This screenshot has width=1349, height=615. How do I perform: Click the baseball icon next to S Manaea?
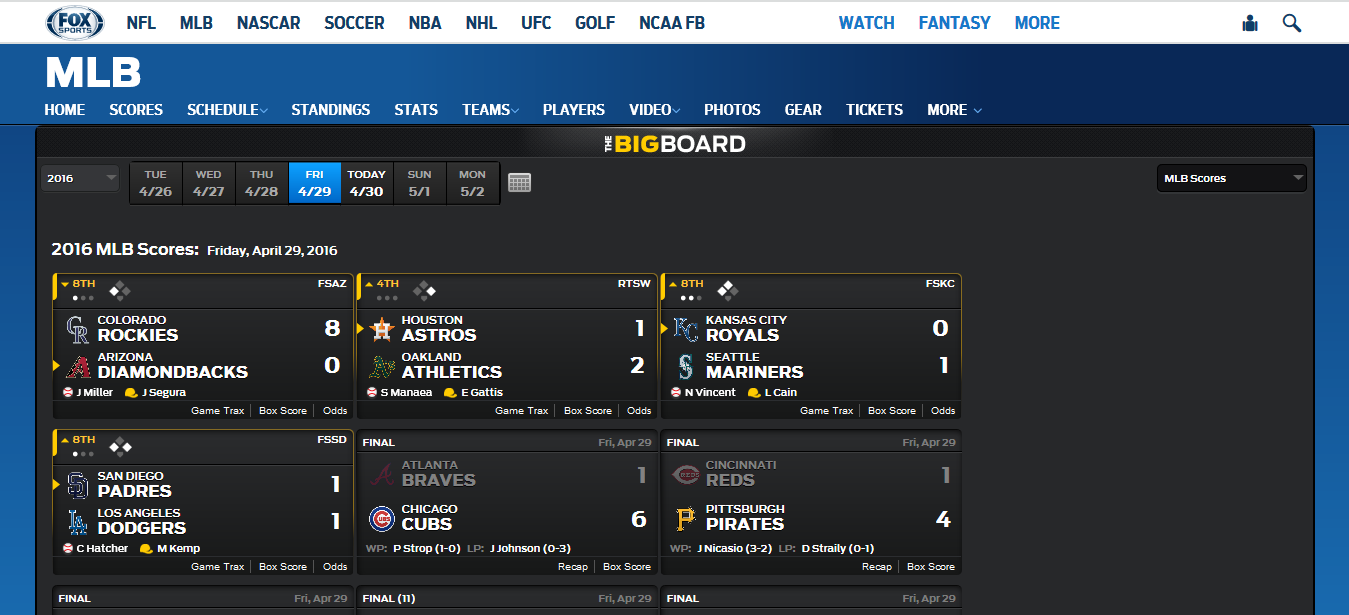372,393
